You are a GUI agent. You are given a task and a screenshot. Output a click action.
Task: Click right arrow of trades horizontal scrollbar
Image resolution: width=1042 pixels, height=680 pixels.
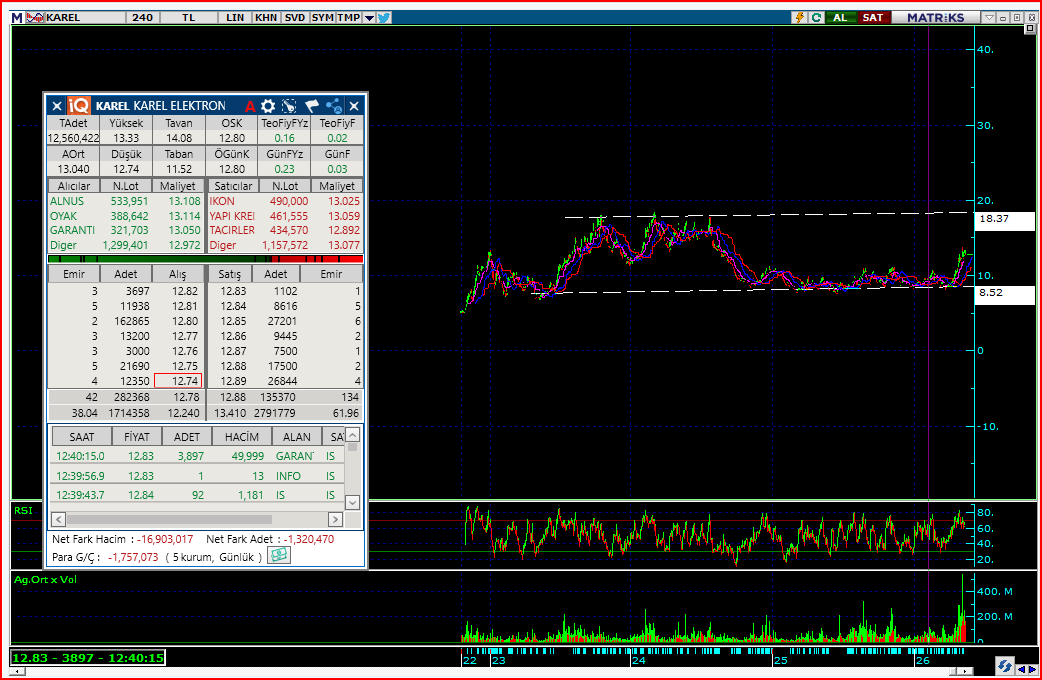(335, 519)
